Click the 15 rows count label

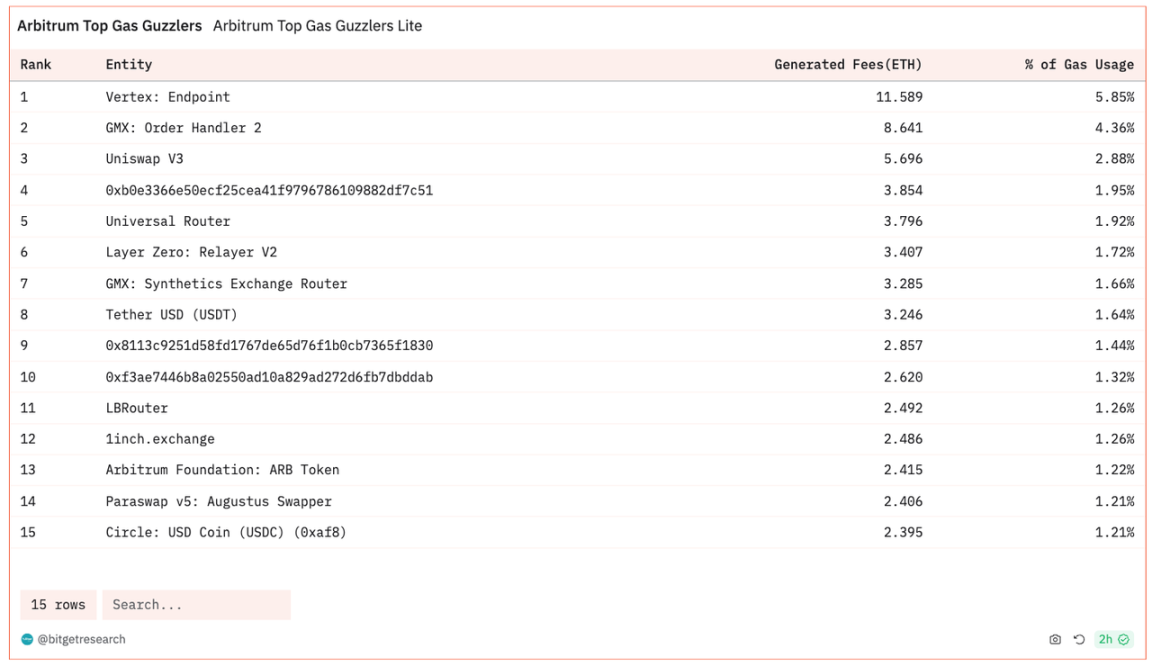57,605
